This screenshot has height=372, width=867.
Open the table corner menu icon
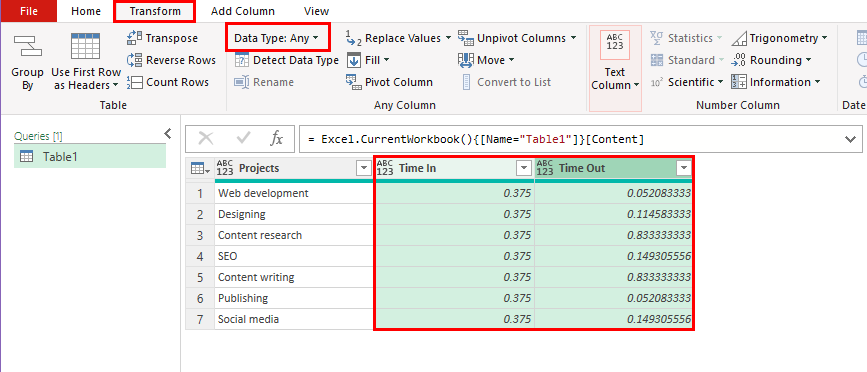(x=199, y=169)
